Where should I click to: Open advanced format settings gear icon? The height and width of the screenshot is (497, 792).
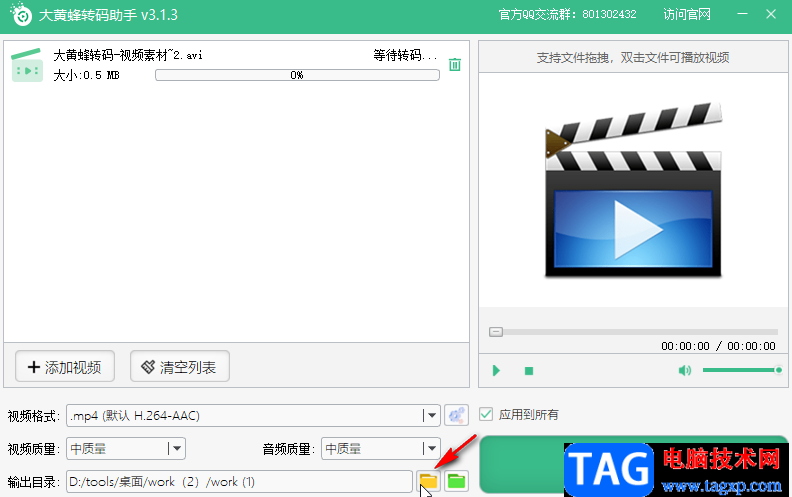point(456,415)
